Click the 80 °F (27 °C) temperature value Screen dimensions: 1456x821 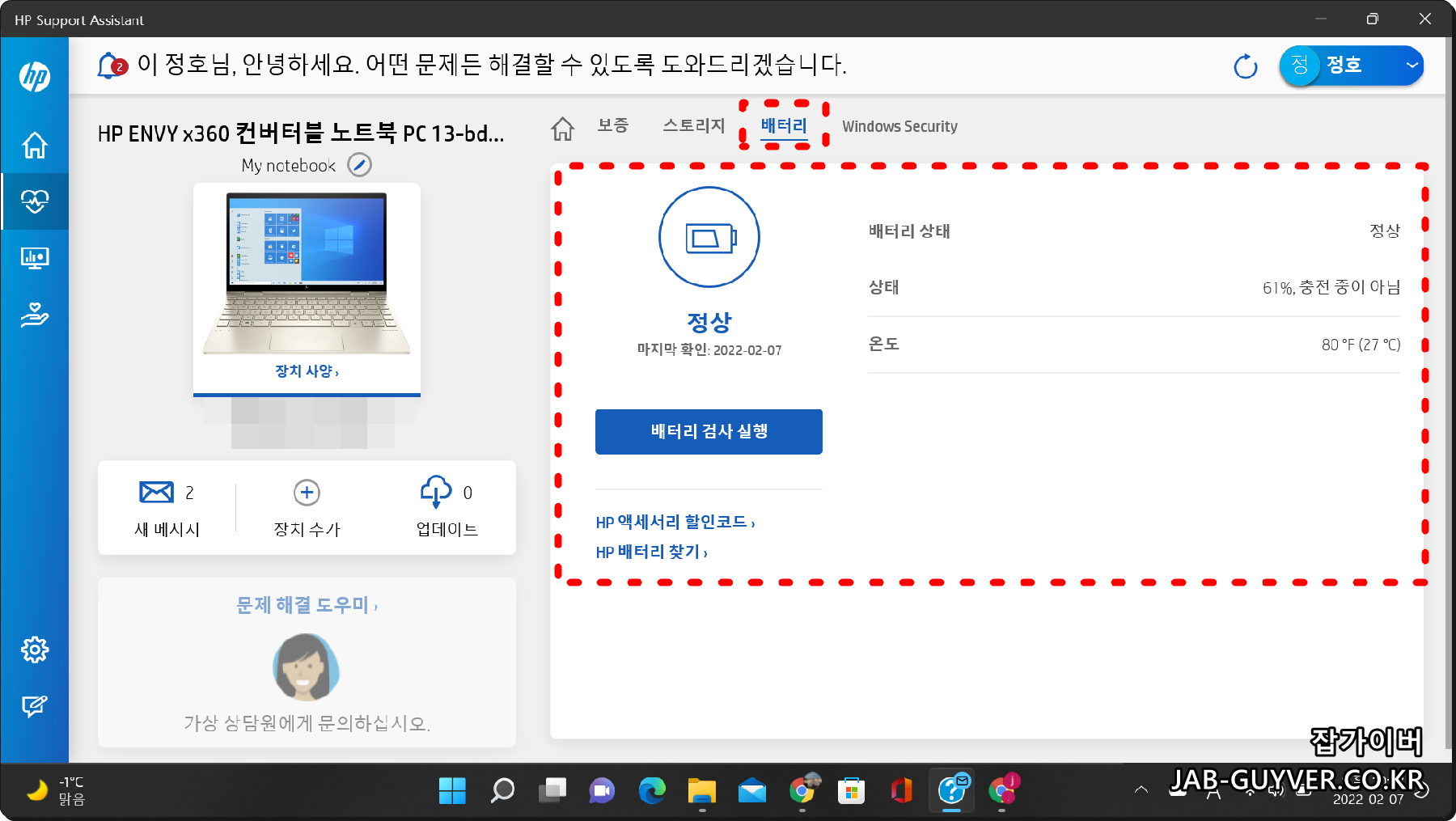click(x=1361, y=345)
